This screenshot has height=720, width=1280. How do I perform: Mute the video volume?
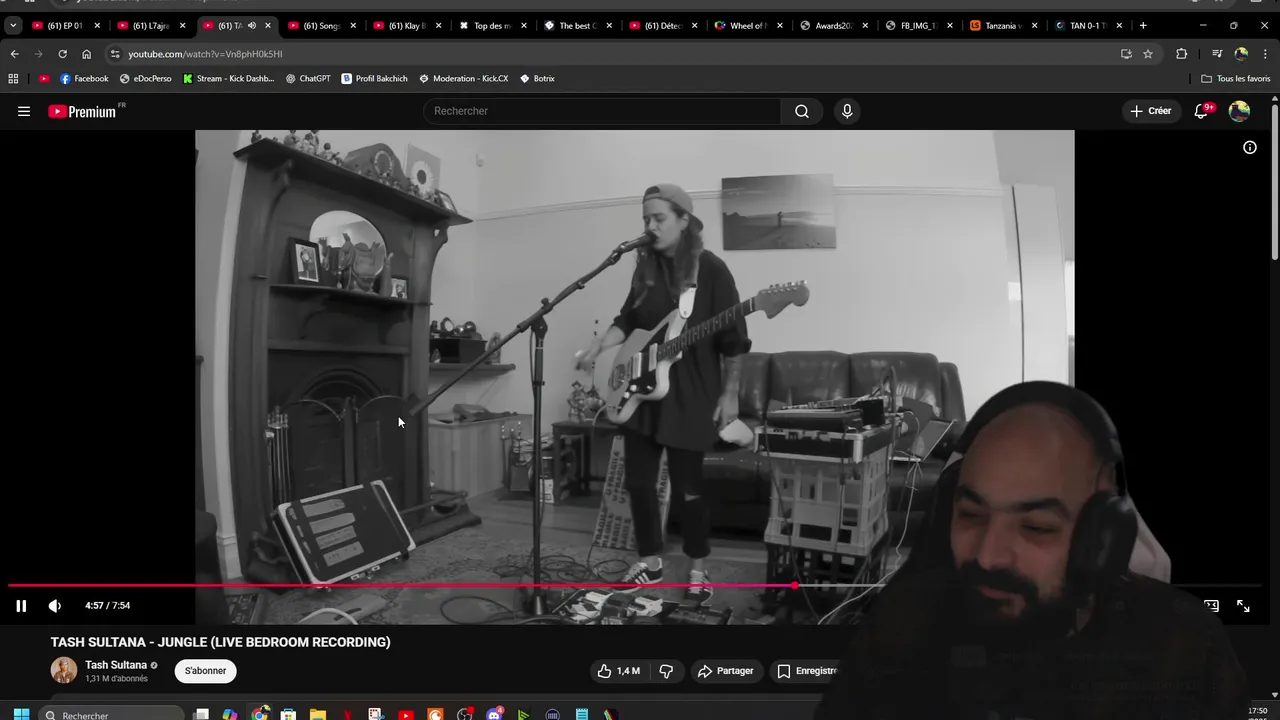click(x=55, y=605)
